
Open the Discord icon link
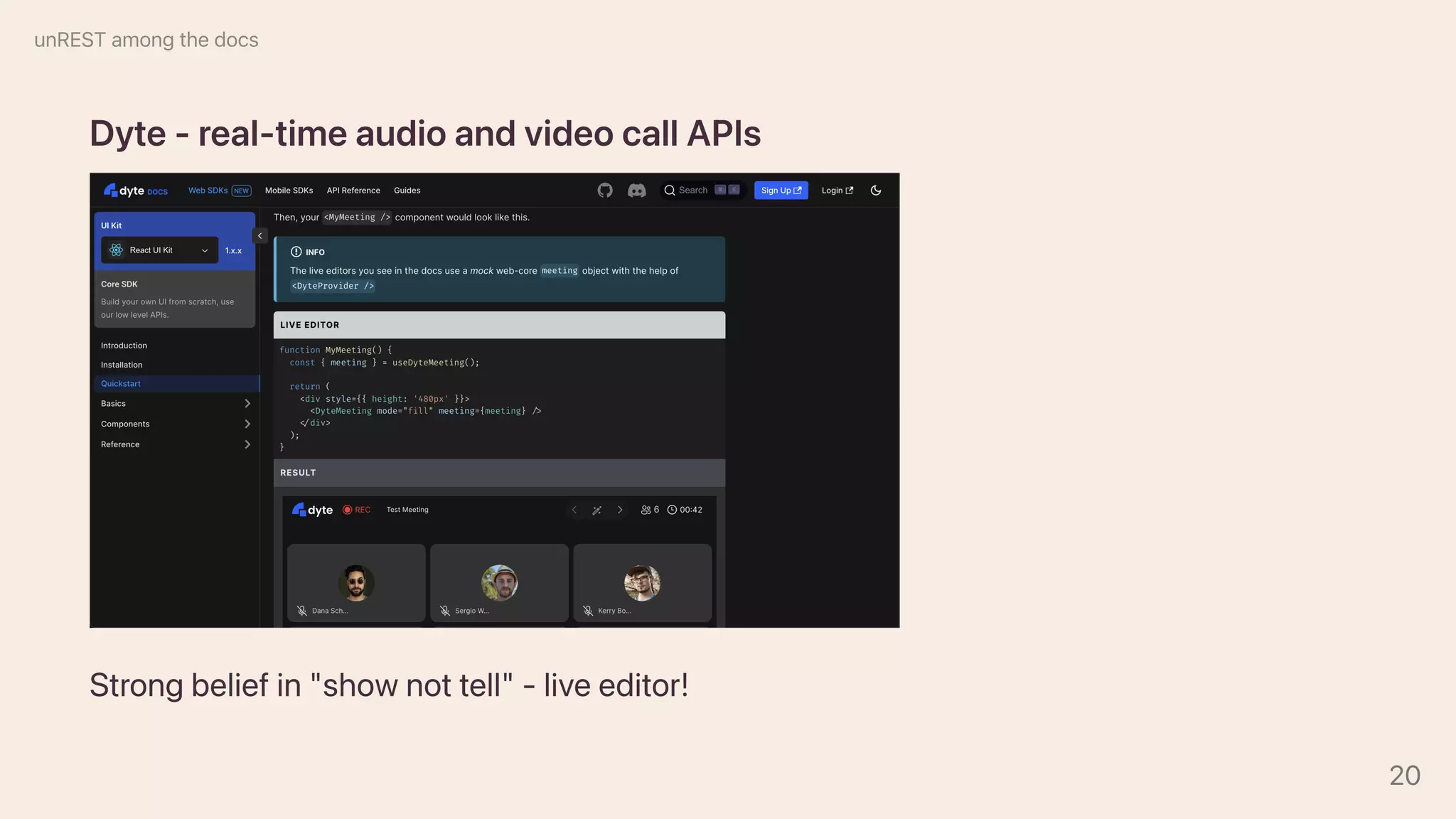[636, 191]
